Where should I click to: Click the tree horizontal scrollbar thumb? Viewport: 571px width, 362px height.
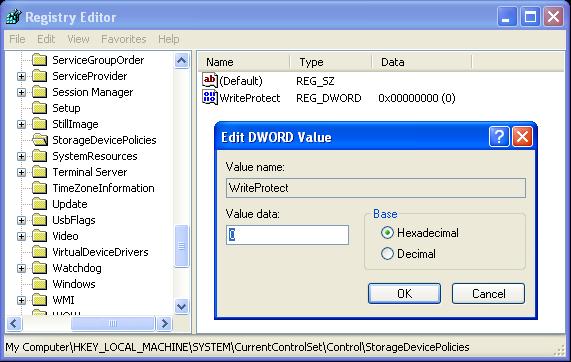pos(113,323)
